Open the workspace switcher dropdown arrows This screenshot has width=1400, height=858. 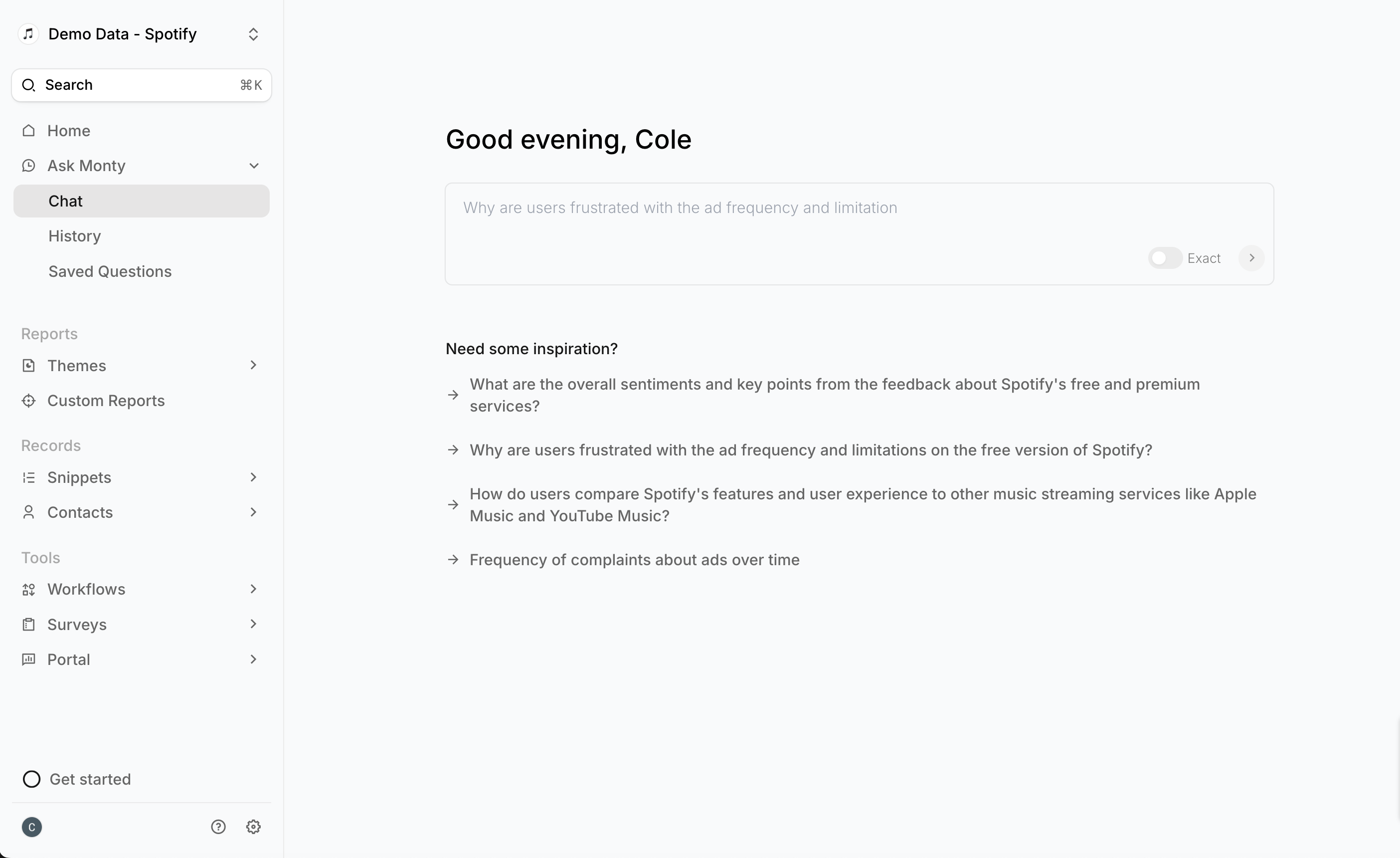(253, 34)
